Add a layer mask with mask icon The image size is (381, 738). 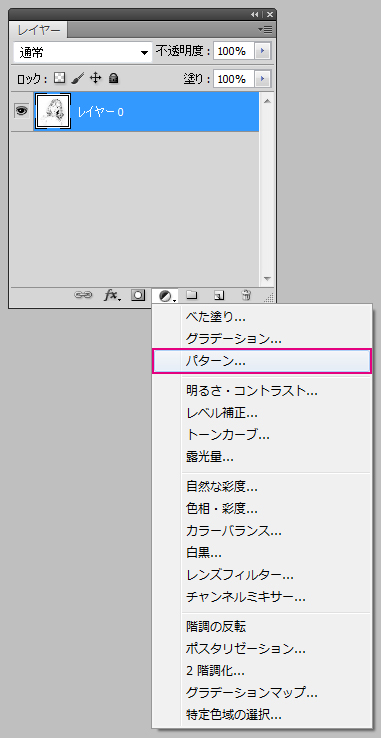click(138, 295)
